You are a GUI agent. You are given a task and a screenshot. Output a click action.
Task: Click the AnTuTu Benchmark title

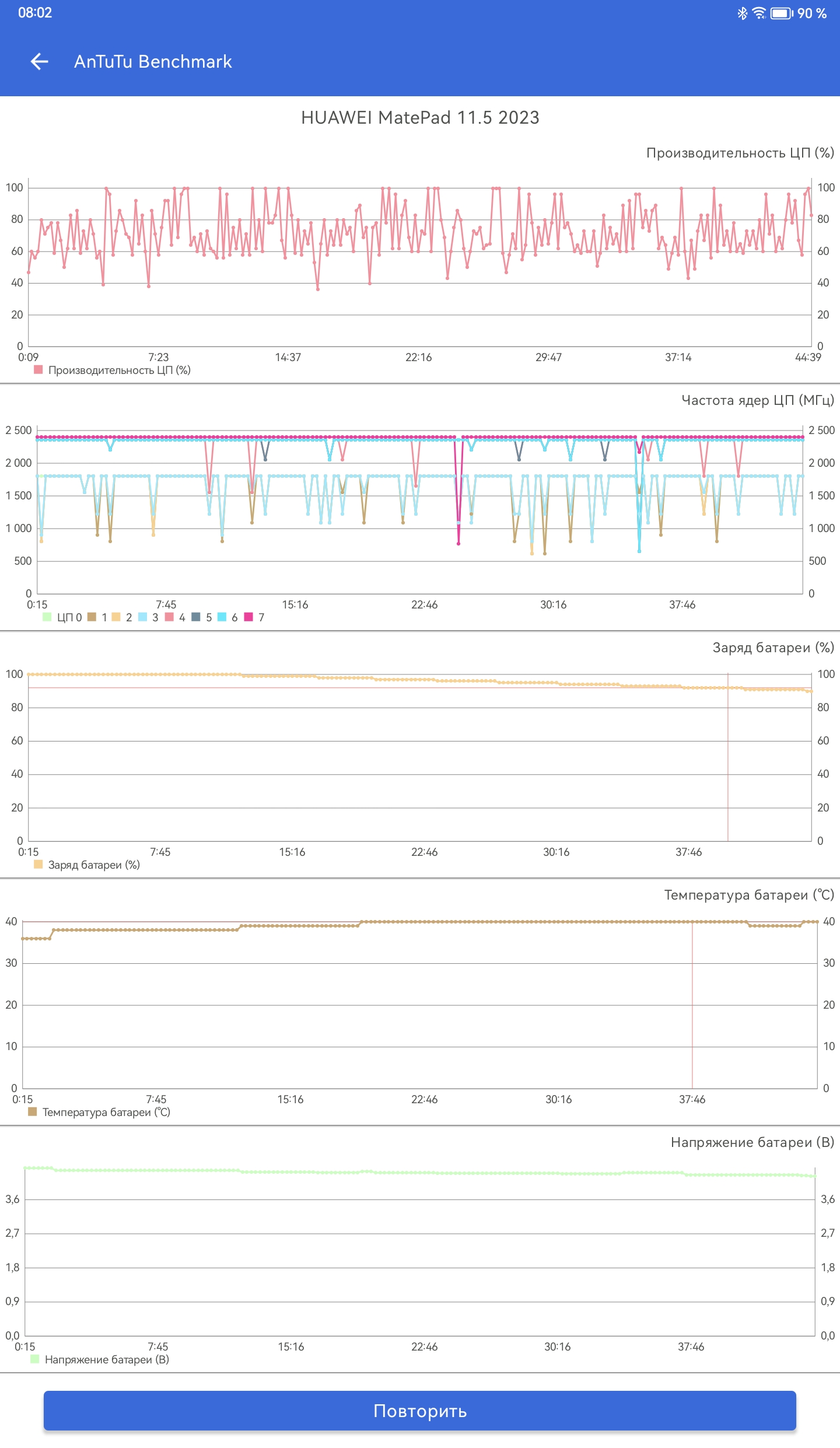(153, 61)
